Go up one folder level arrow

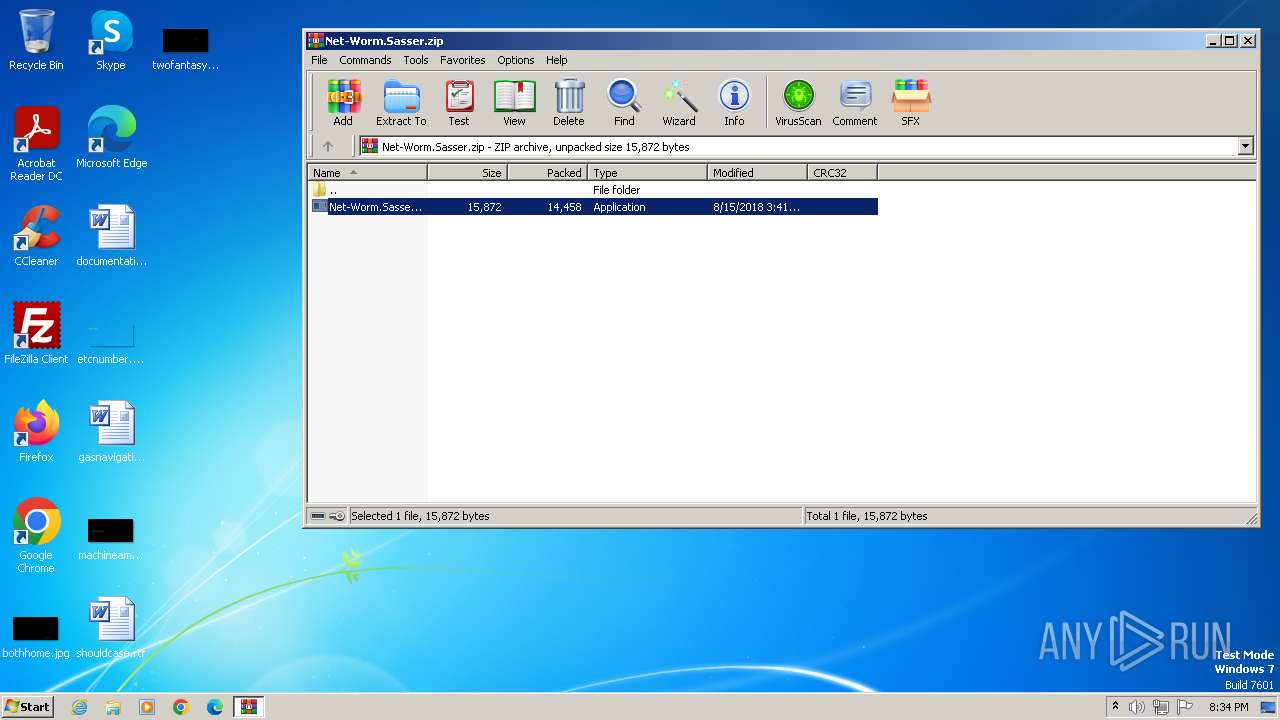[x=327, y=146]
